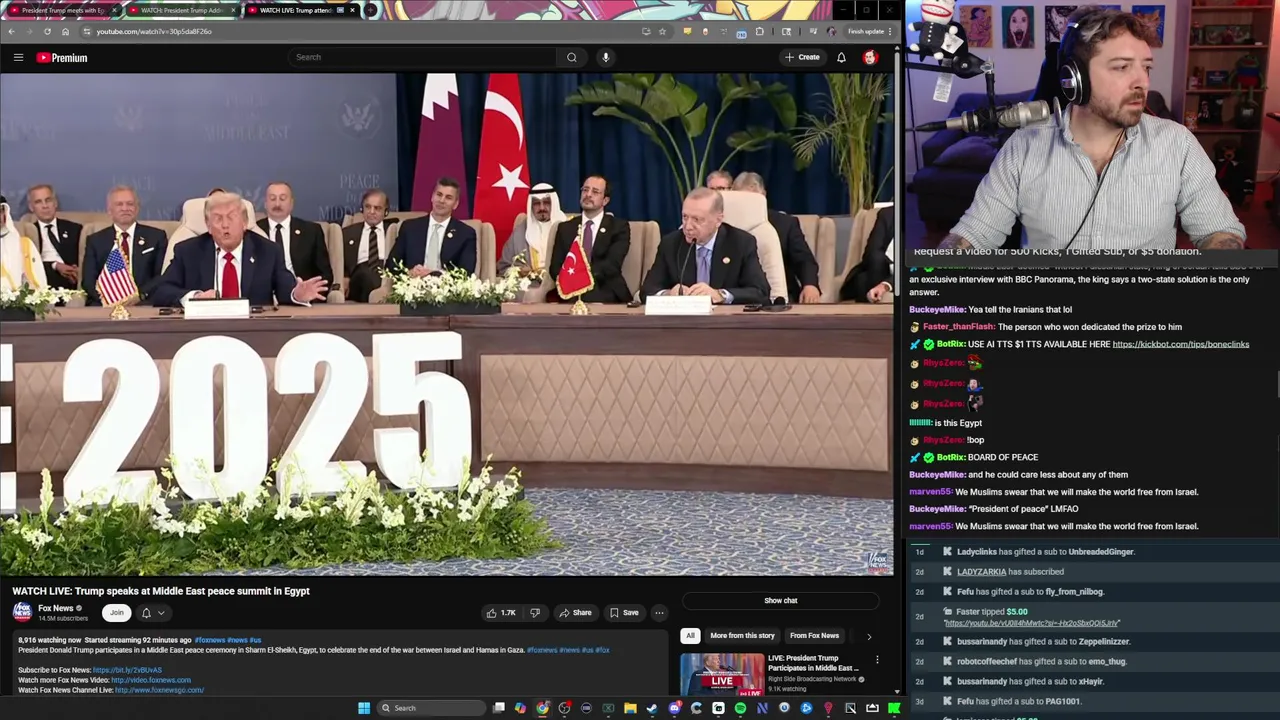Screen dimensions: 1280x720
Task: Open the bit.ly Subscribe to Fox News link
Action: click(127, 670)
